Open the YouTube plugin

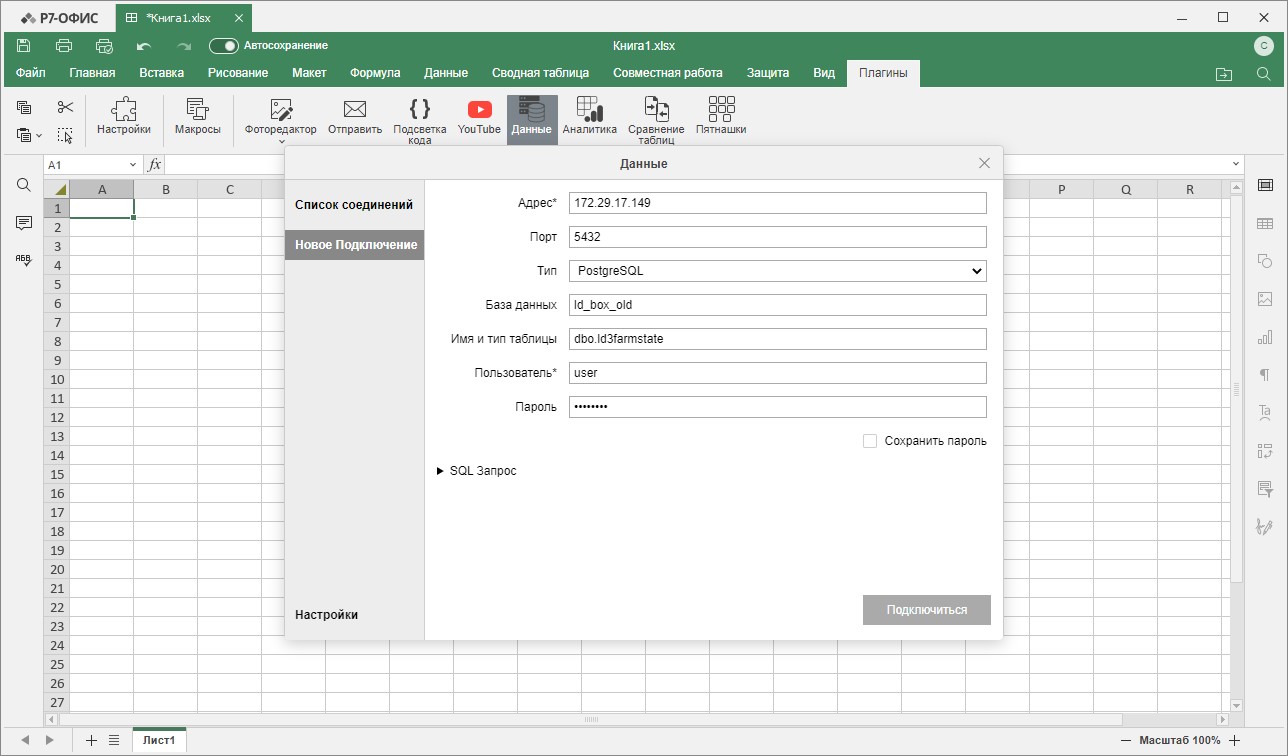point(479,116)
